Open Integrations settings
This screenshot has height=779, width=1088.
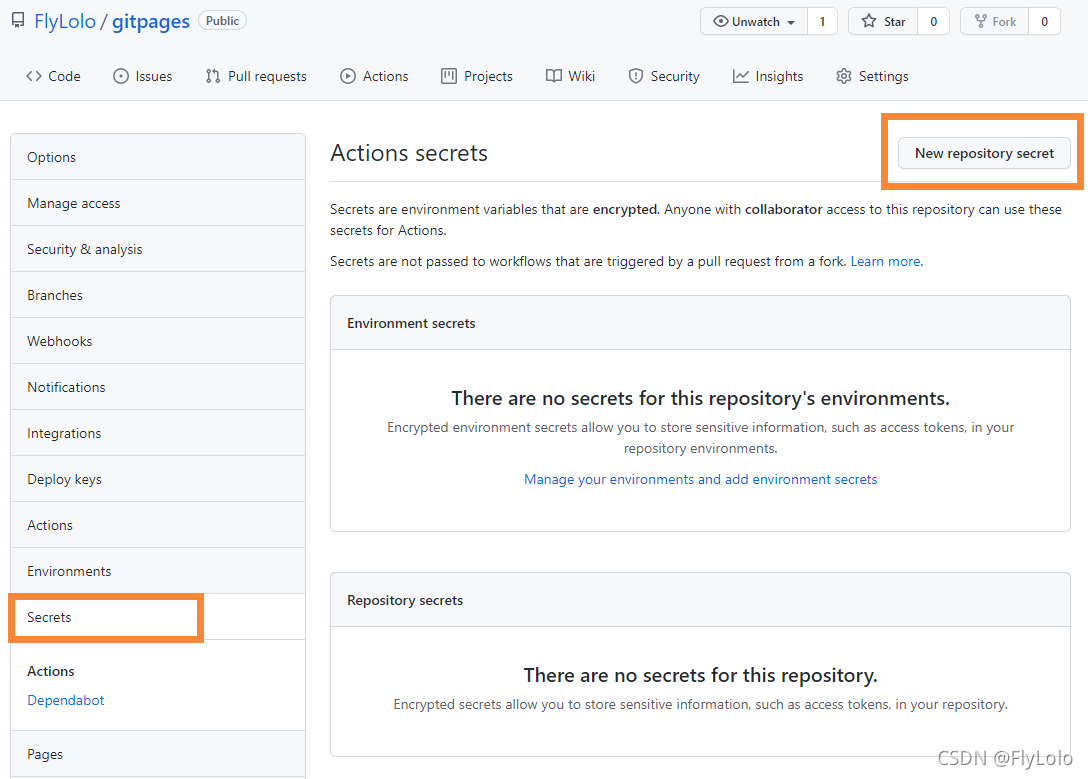point(158,433)
